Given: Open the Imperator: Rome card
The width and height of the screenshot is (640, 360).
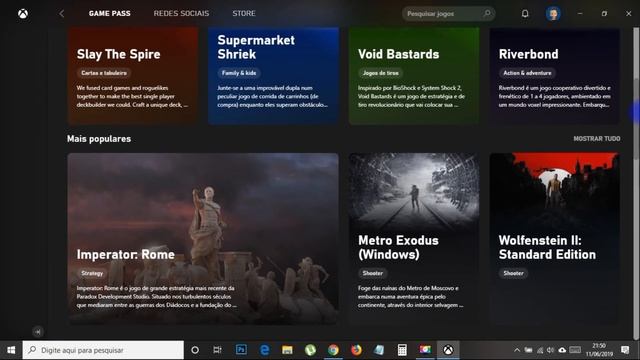Looking at the screenshot, I should [203, 239].
